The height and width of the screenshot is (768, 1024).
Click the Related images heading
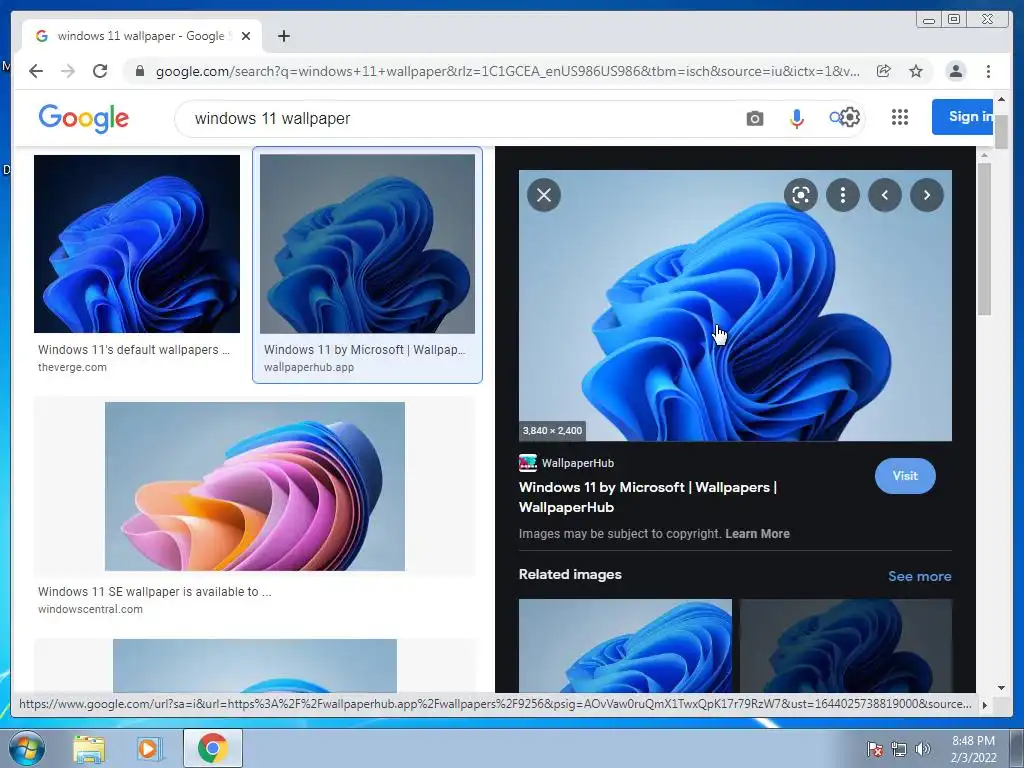click(x=569, y=575)
